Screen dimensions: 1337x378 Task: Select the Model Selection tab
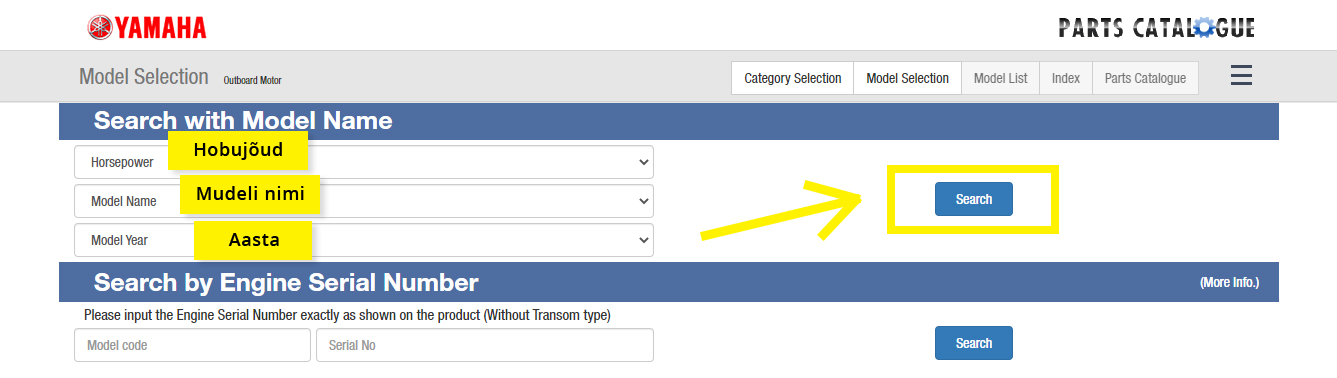(x=907, y=78)
